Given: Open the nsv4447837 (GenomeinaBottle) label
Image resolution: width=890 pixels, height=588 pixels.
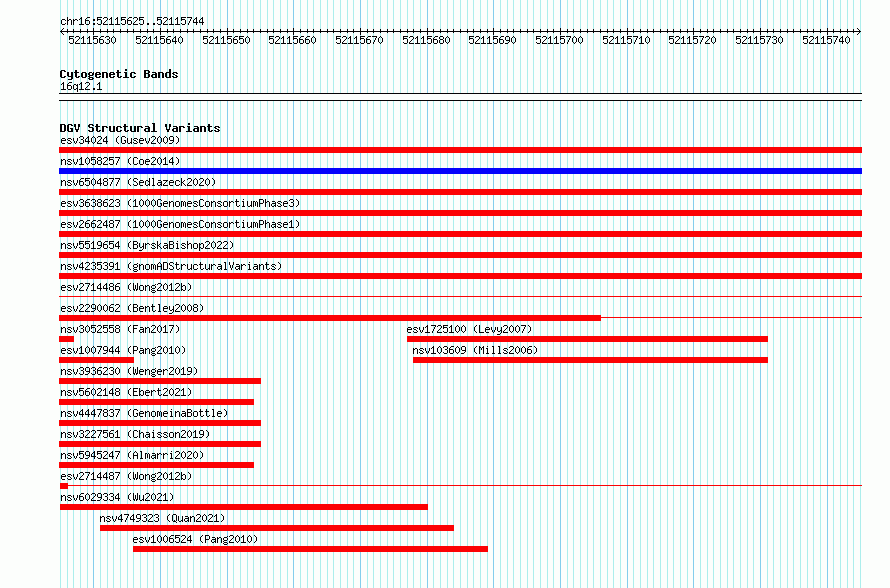Looking at the screenshot, I should click(144, 413).
